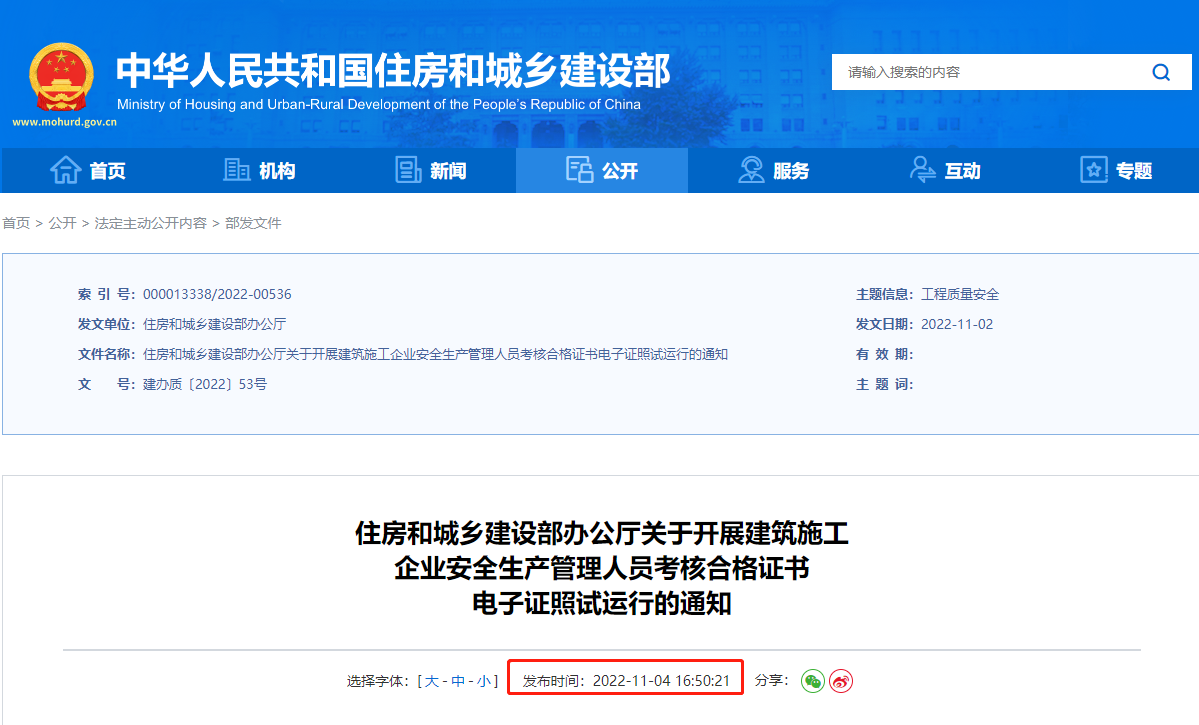Click the 新闻 news icon
The height and width of the screenshot is (725, 1199).
click(408, 170)
